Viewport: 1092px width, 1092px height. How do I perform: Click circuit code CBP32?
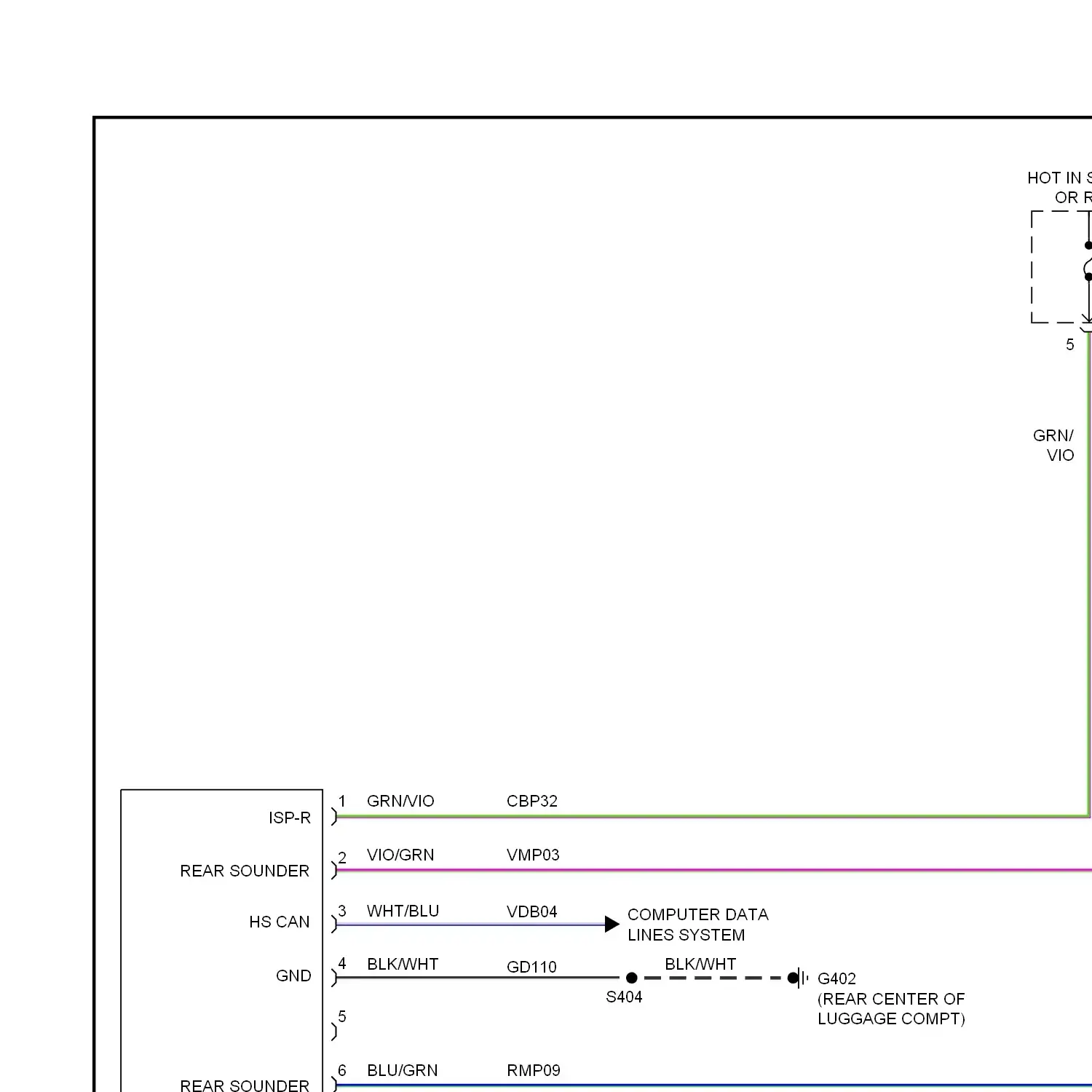coord(532,801)
